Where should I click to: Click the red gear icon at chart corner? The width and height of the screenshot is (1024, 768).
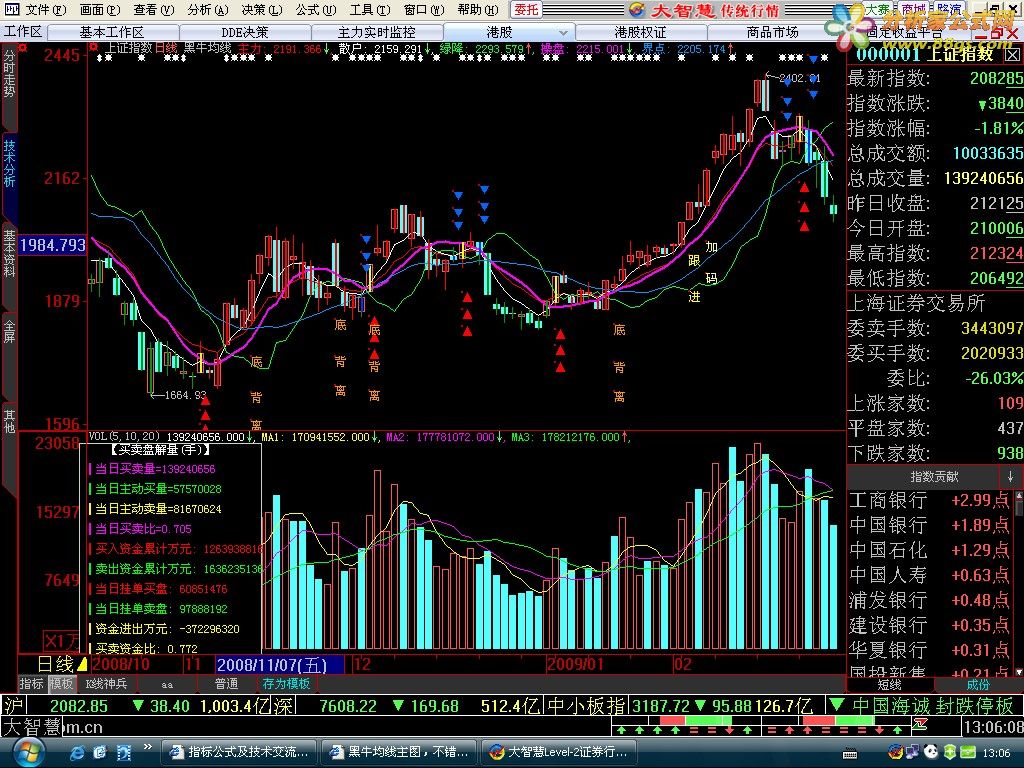pos(93,47)
